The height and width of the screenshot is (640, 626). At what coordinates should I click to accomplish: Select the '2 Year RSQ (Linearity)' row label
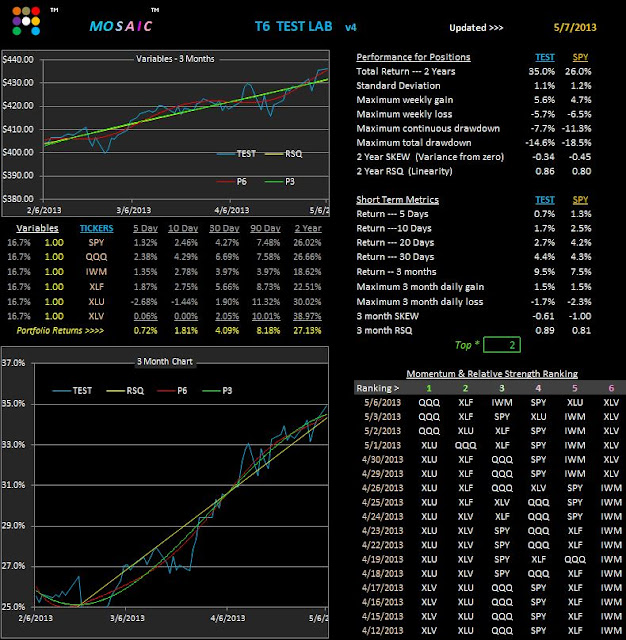404,171
